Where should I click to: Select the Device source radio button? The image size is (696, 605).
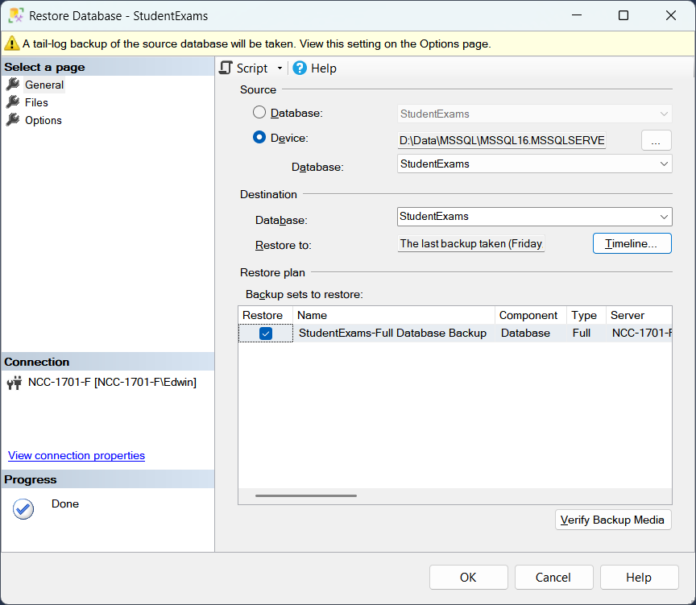(x=259, y=138)
